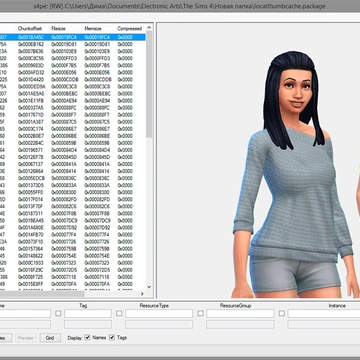Tick the checkbox beside the ResourceGroup filter field
Image resolution: width=360 pixels, height=360 pixels.
click(200, 313)
